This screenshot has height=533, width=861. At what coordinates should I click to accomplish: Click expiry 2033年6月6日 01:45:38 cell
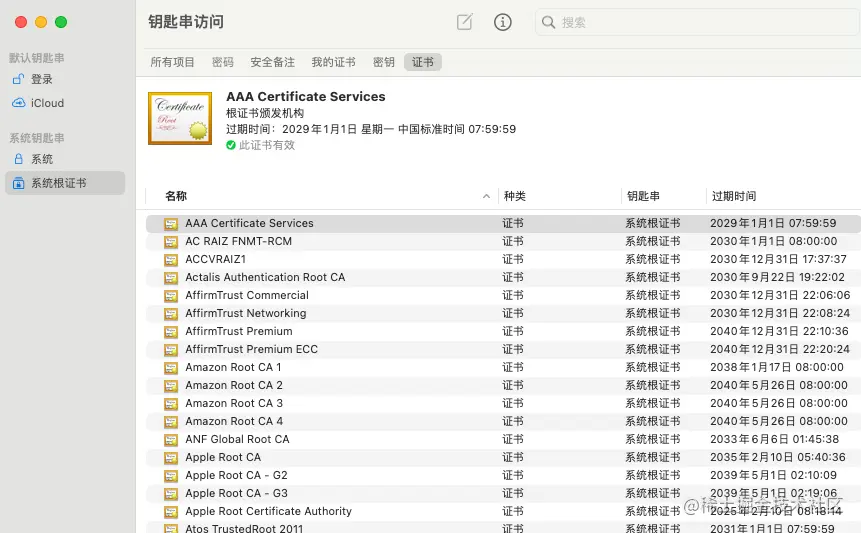click(774, 439)
